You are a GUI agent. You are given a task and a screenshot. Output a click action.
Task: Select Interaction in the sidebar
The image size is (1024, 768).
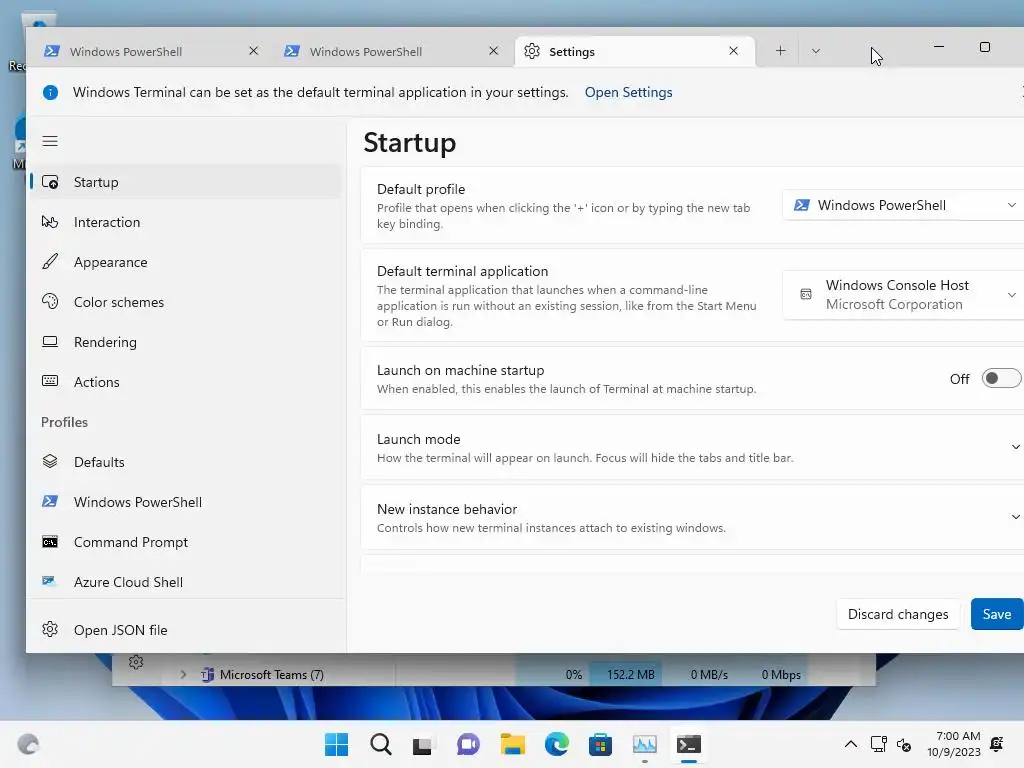(x=185, y=222)
